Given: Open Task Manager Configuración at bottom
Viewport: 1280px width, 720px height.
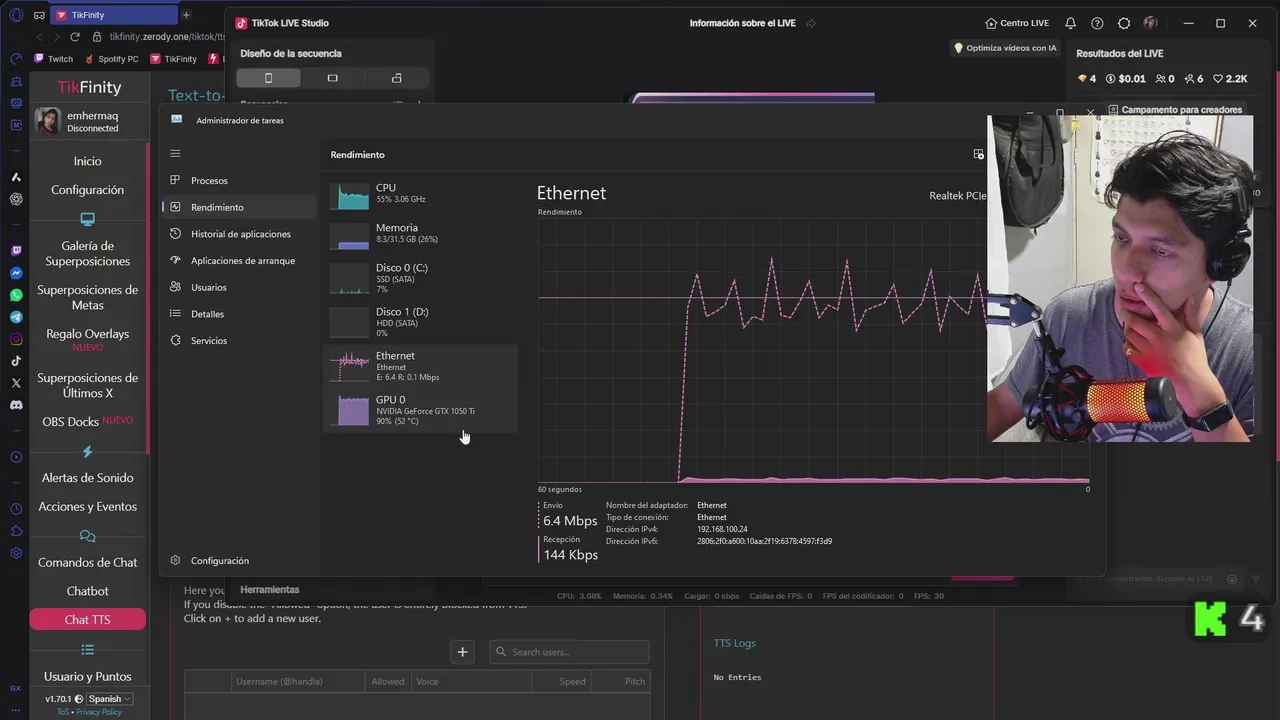Looking at the screenshot, I should tap(239, 561).
